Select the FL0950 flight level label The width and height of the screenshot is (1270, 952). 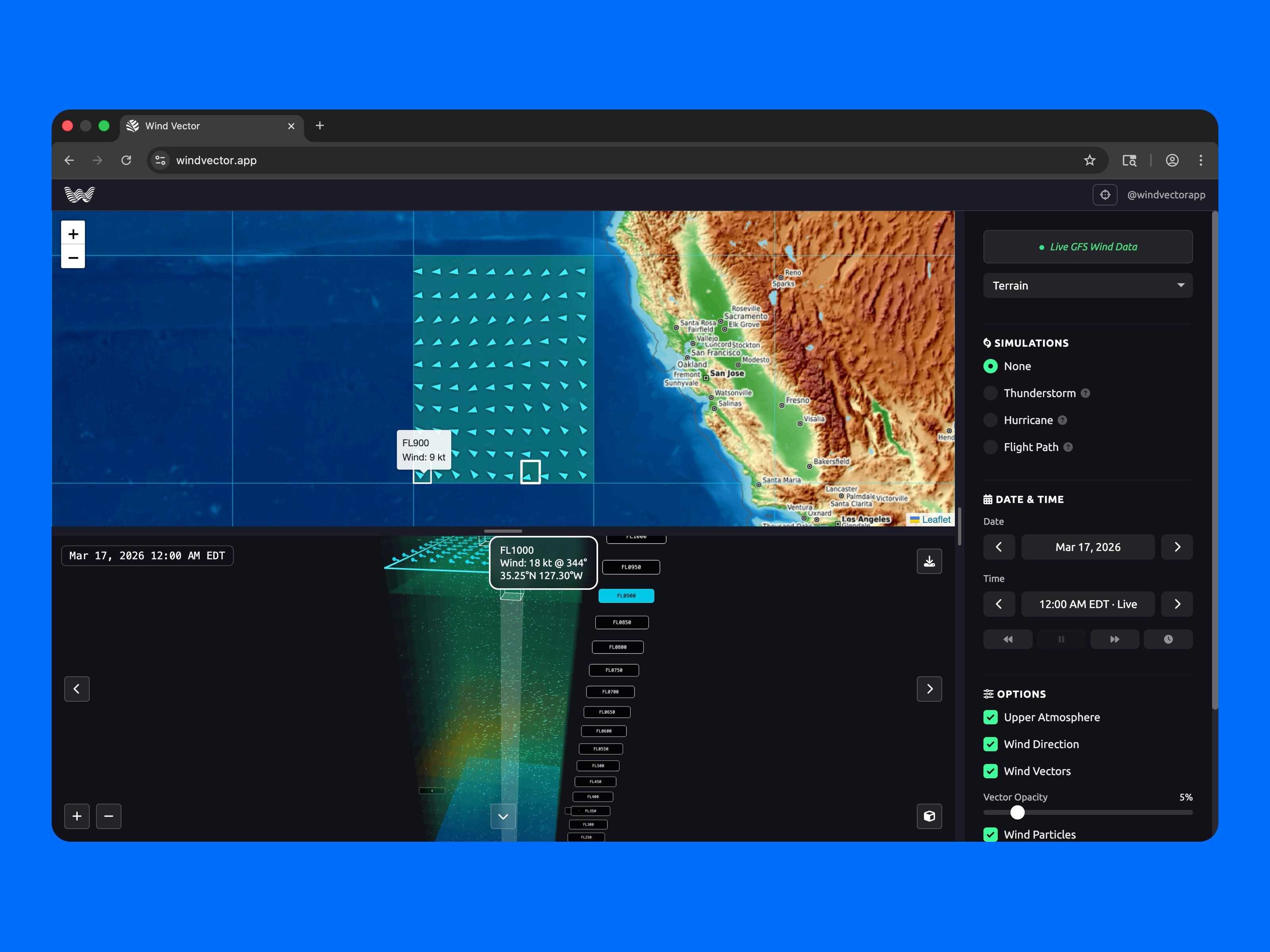click(x=631, y=567)
